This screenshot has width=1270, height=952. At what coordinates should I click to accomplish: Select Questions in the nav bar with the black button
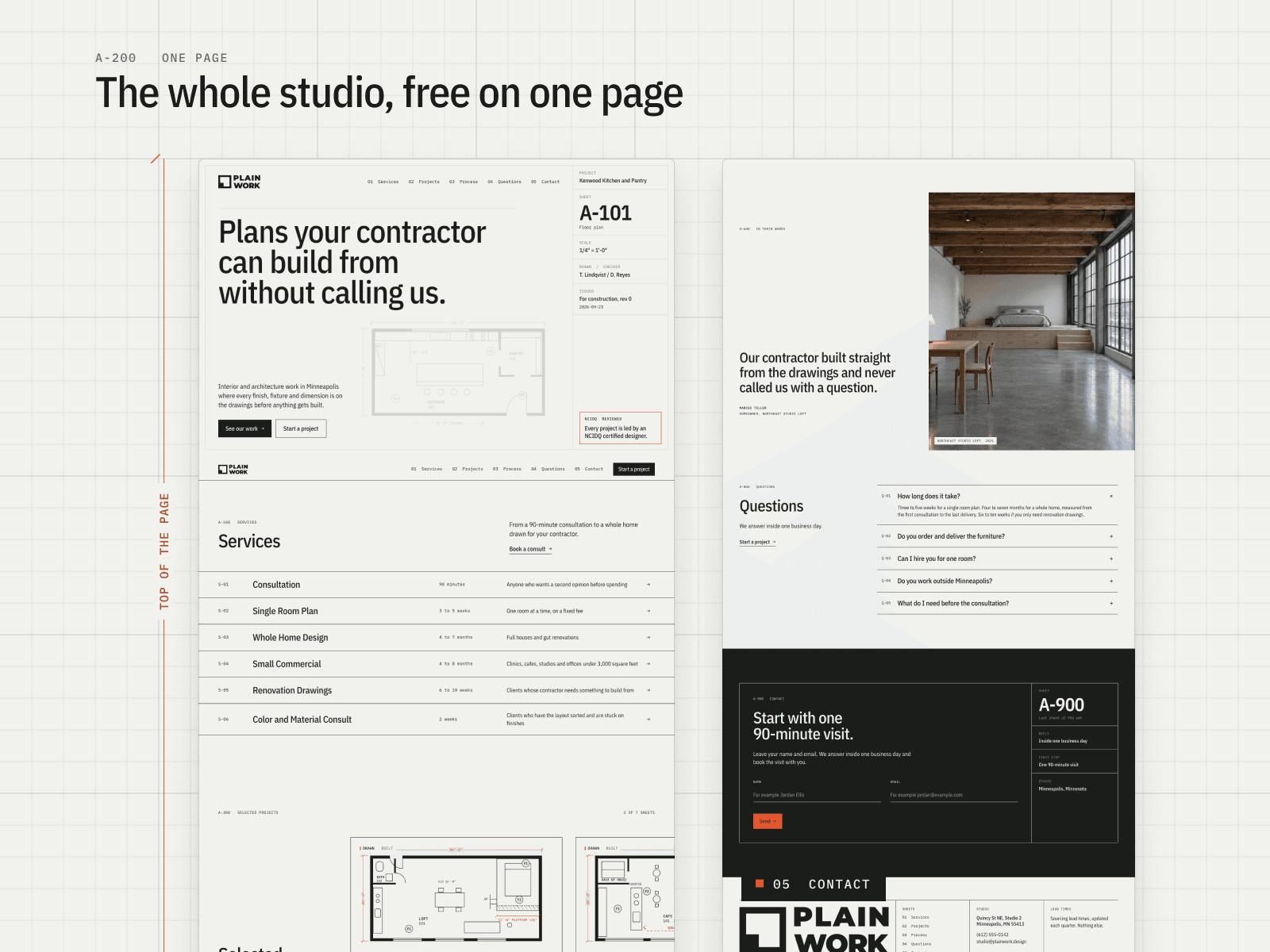548,469
